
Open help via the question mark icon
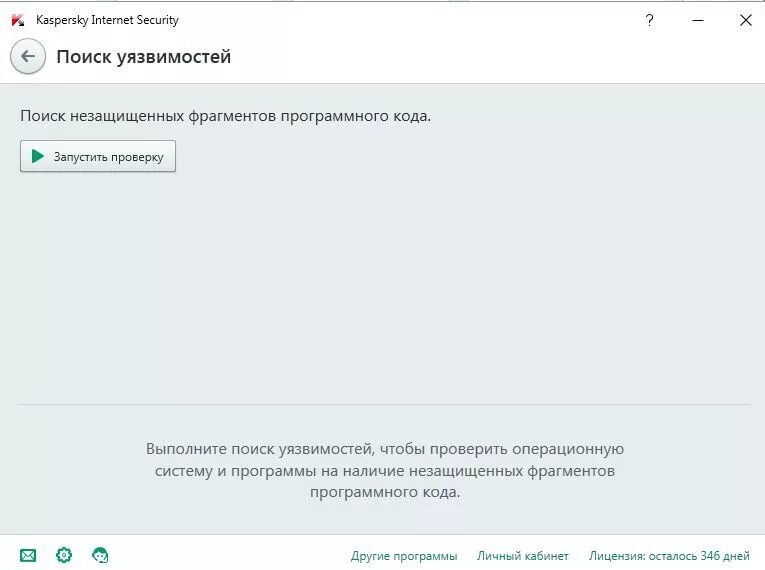point(649,20)
